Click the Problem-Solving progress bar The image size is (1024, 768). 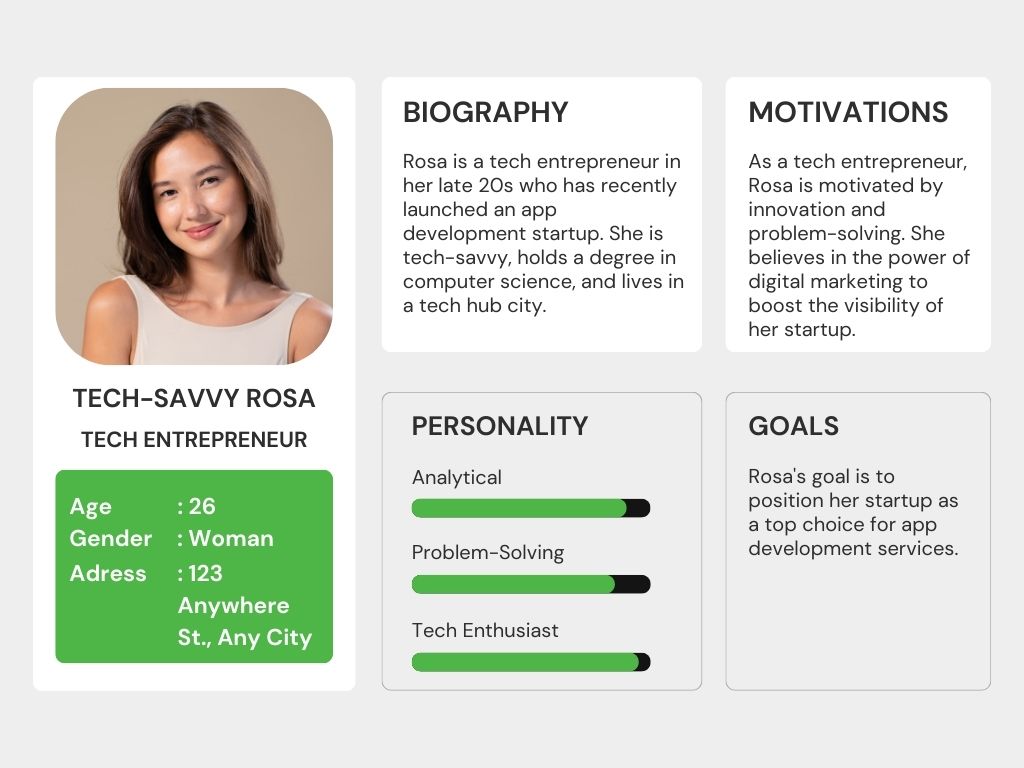531,584
